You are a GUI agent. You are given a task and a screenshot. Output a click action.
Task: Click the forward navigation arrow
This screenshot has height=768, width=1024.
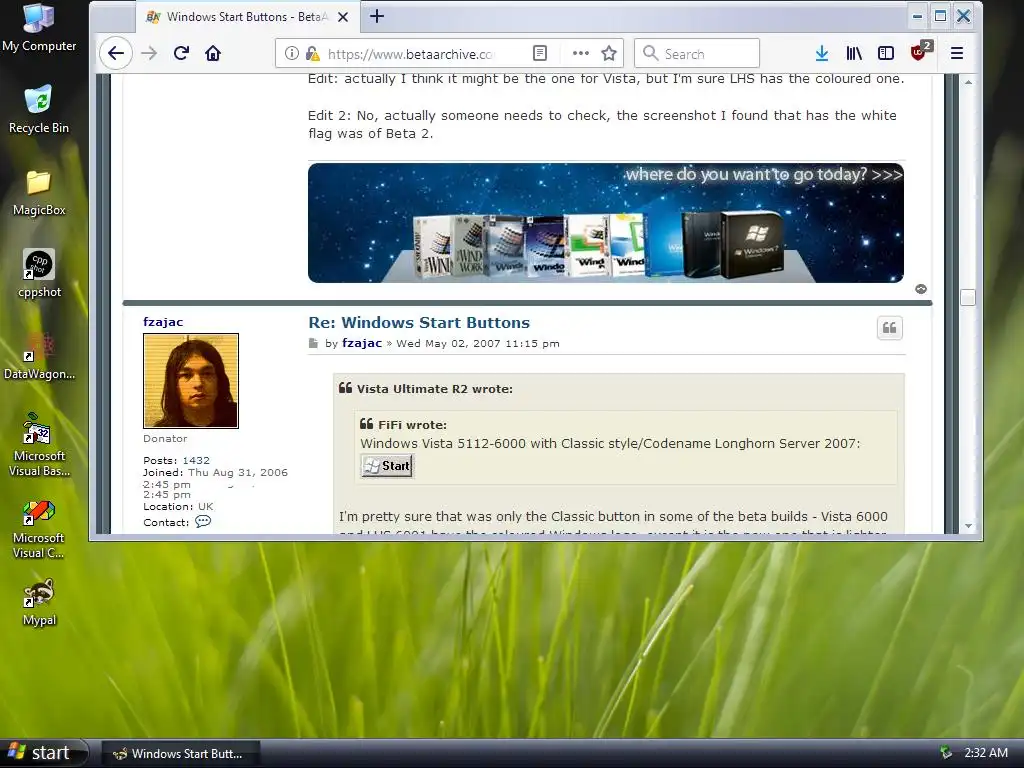150,54
